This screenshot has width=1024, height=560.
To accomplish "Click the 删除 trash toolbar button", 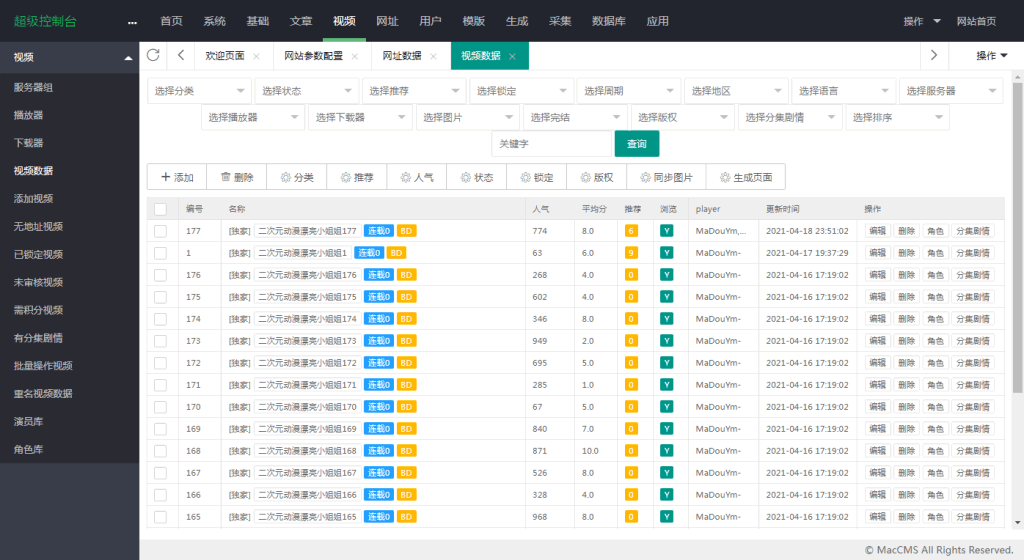I will coord(236,177).
